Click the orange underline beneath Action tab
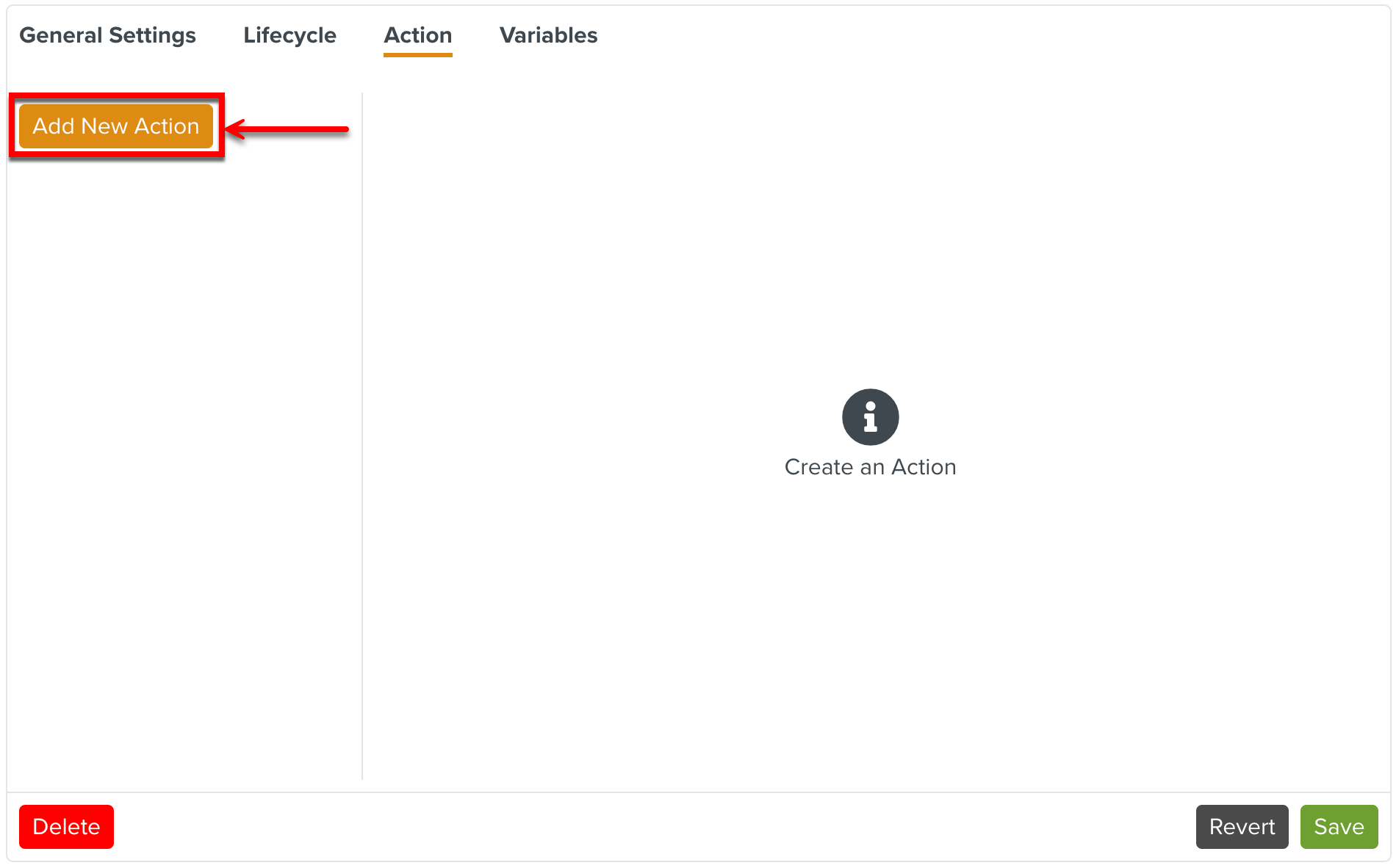This screenshot has width=1396, height=868. click(x=417, y=54)
